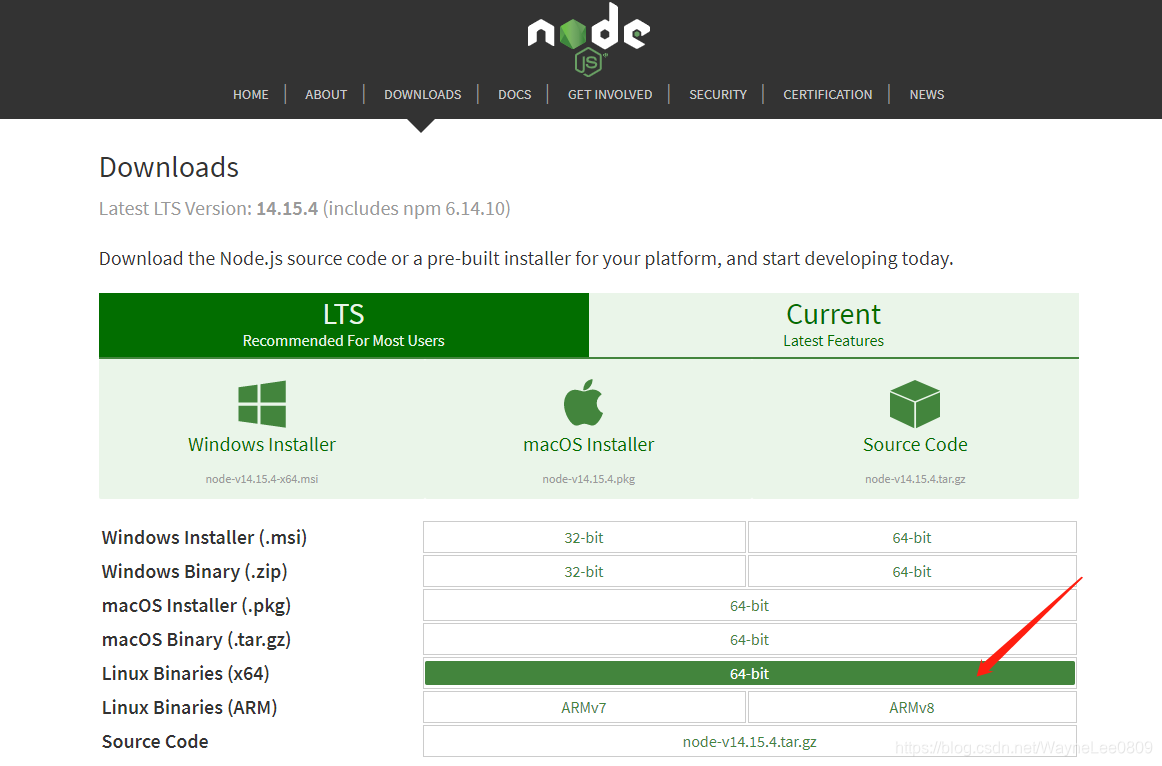Screen dimensions: 1162x766
Task: Click the Node.js logo
Action: point(588,39)
